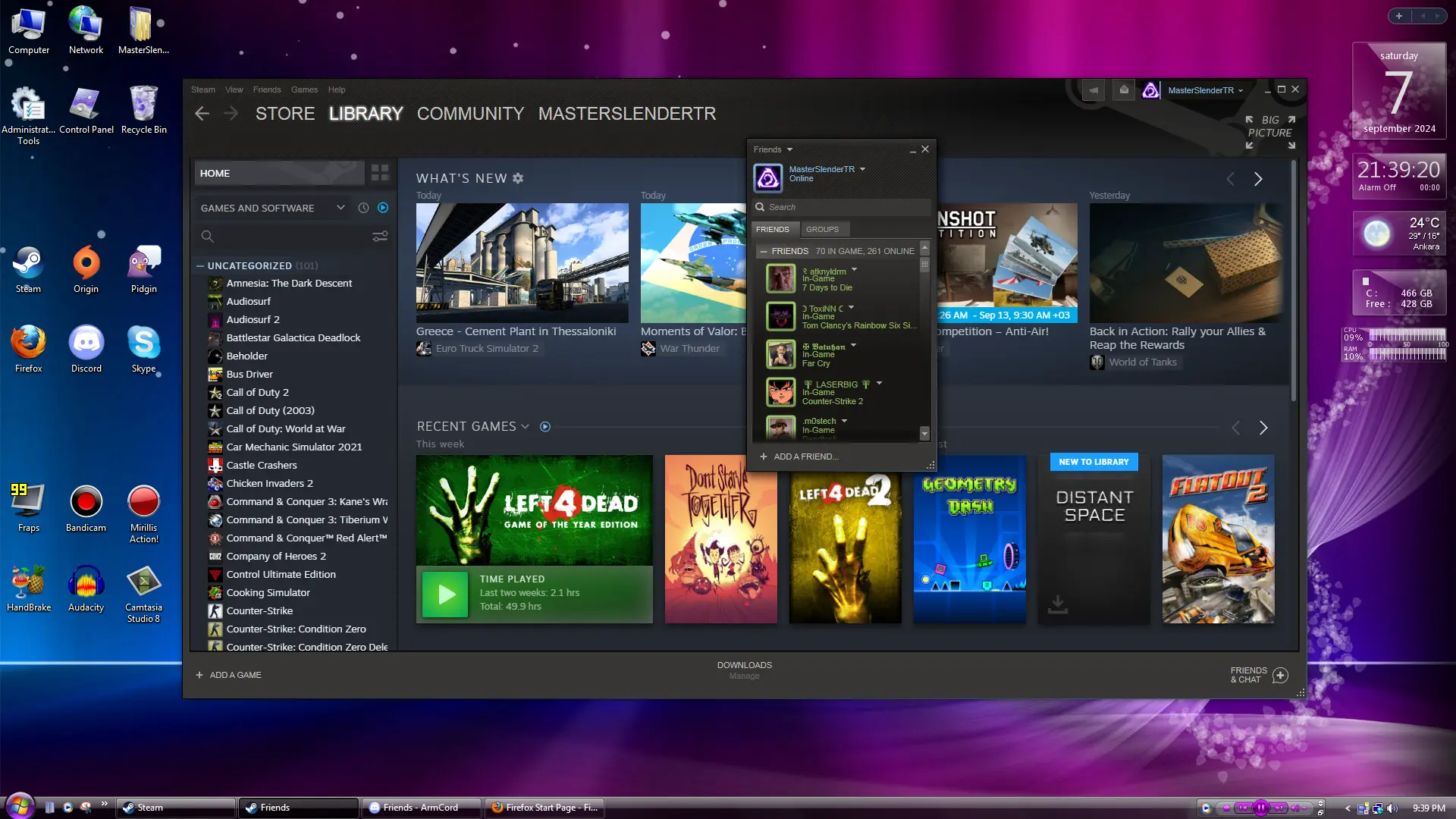Click friends Search field

pos(842,207)
